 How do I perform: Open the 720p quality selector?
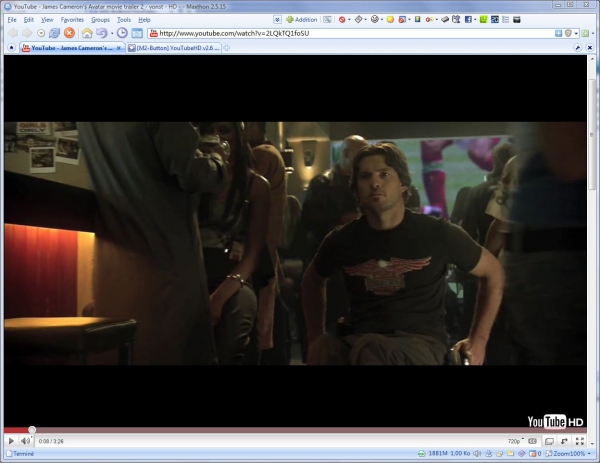click(x=515, y=441)
